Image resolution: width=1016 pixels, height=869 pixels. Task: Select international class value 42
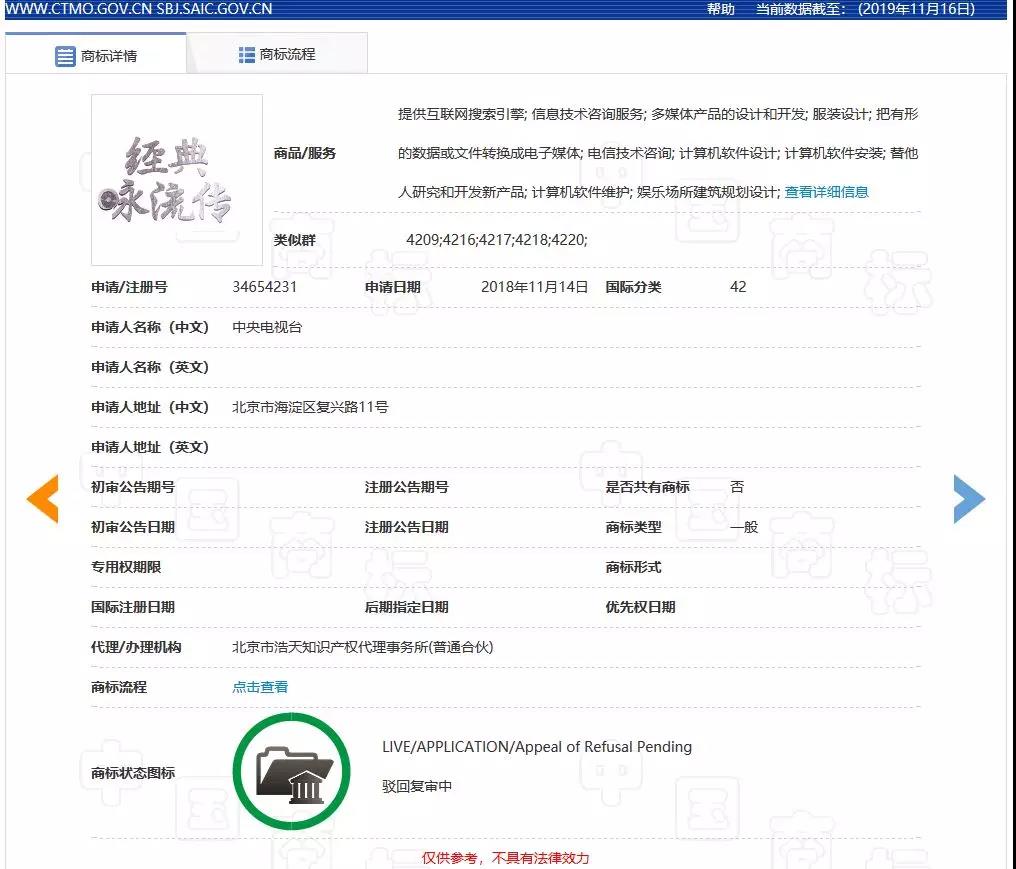point(738,287)
